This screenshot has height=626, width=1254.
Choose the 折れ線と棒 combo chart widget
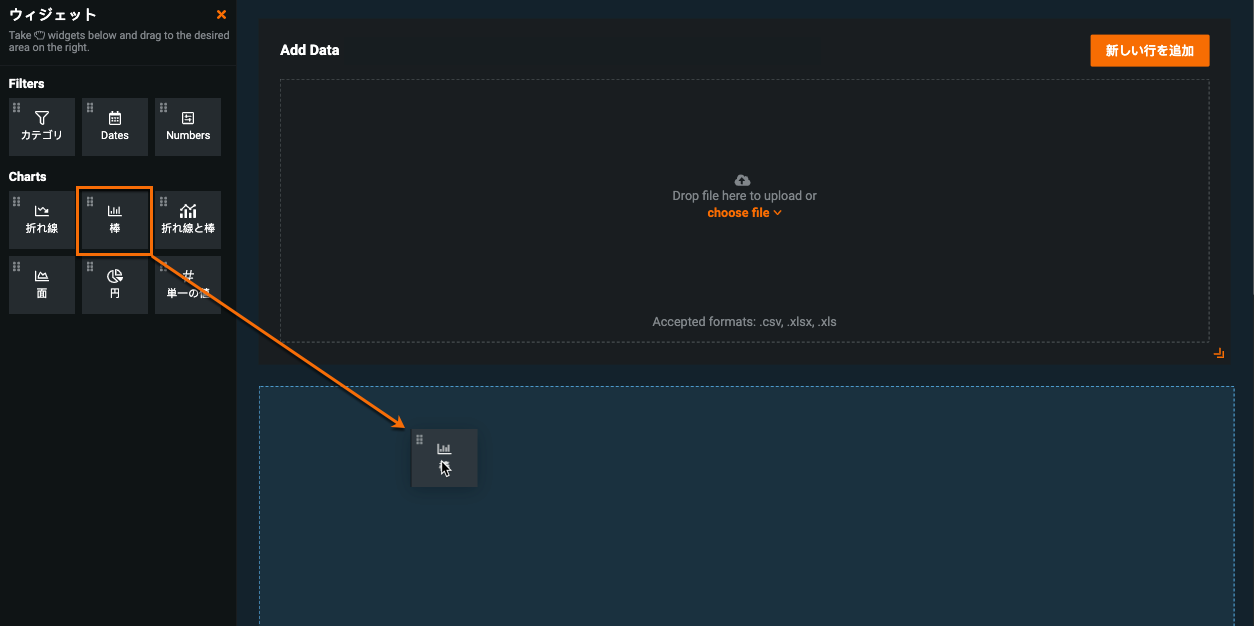(x=188, y=220)
